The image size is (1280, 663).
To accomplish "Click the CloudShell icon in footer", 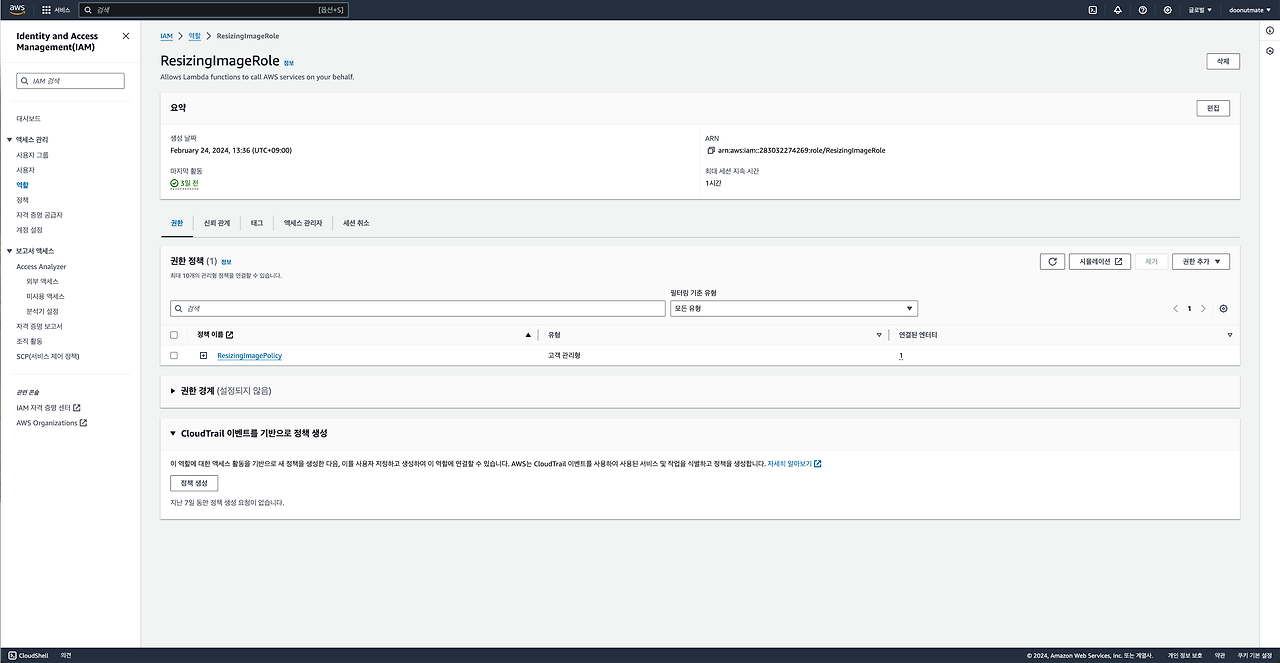I will (x=12, y=655).
